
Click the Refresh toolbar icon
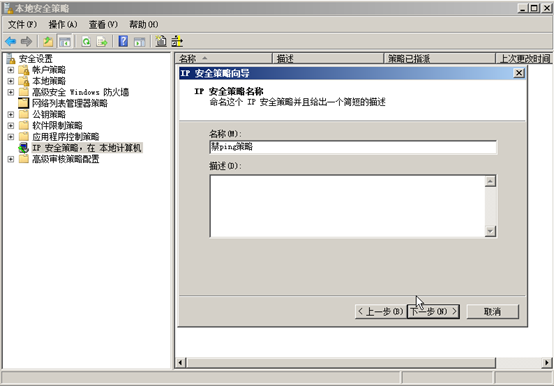click(86, 42)
